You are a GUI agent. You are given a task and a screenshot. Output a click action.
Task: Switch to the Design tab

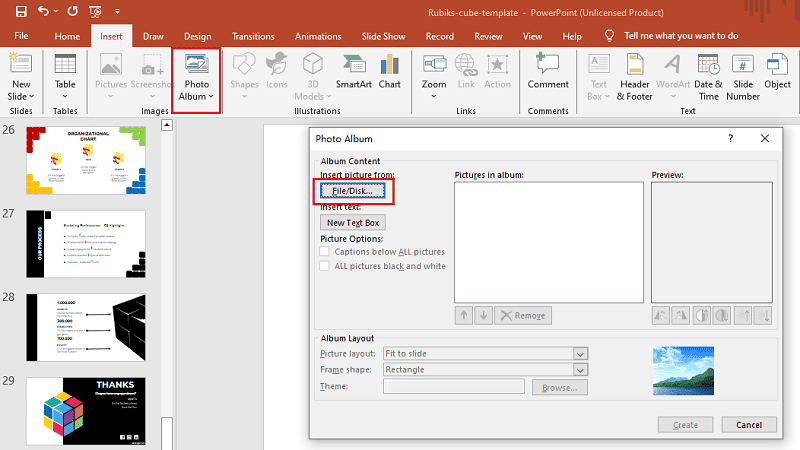coord(197,36)
